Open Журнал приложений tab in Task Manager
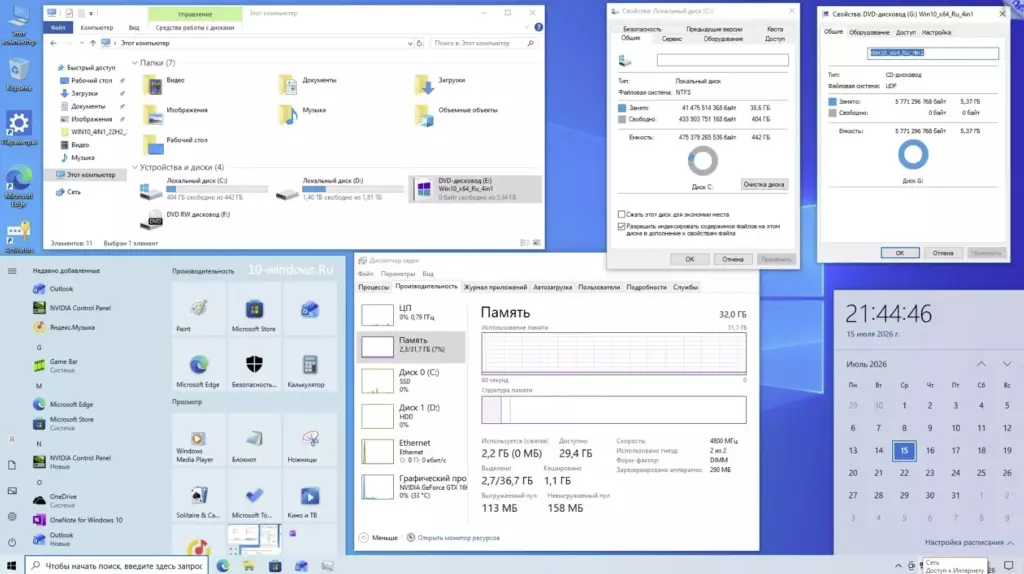 (x=495, y=287)
